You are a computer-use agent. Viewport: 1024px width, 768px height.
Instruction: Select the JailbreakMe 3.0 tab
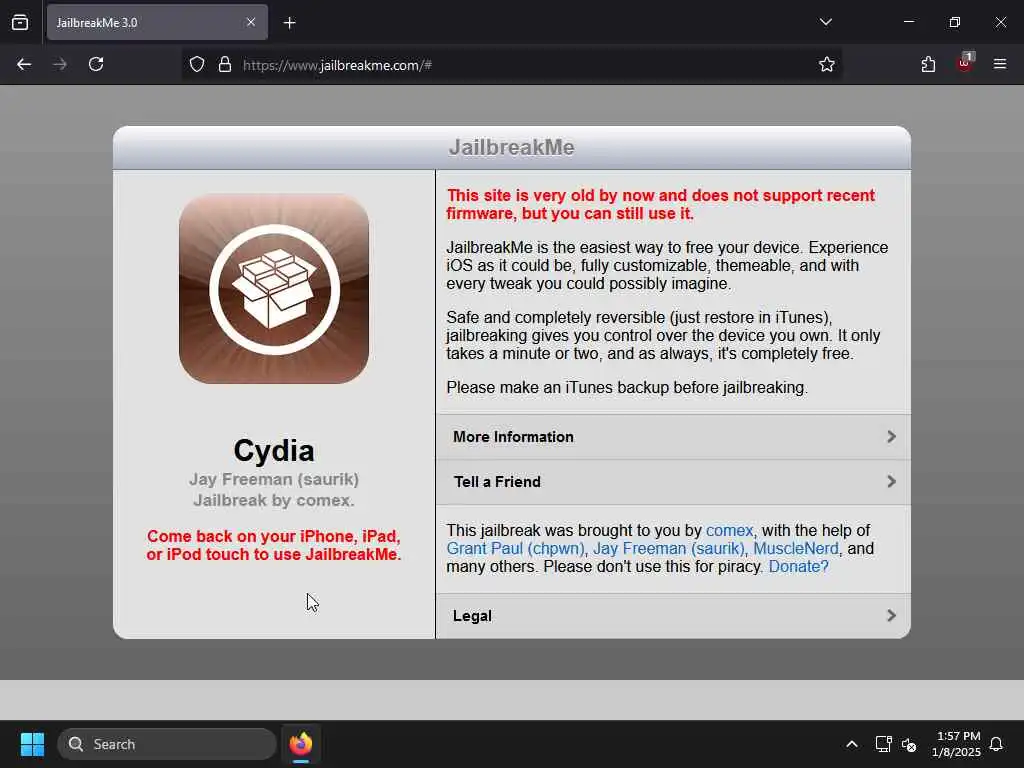point(157,22)
